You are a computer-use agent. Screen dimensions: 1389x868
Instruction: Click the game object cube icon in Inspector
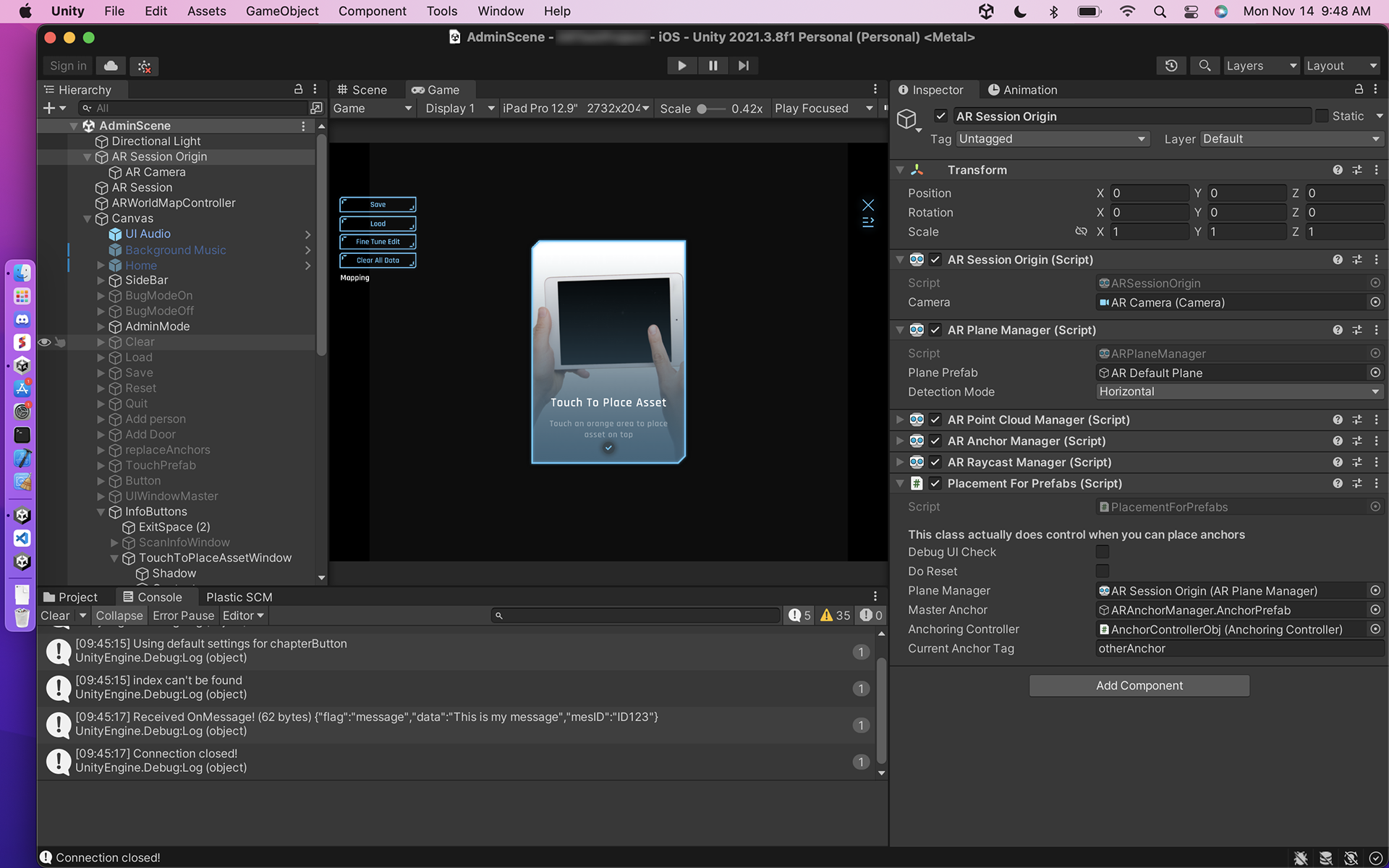point(907,119)
